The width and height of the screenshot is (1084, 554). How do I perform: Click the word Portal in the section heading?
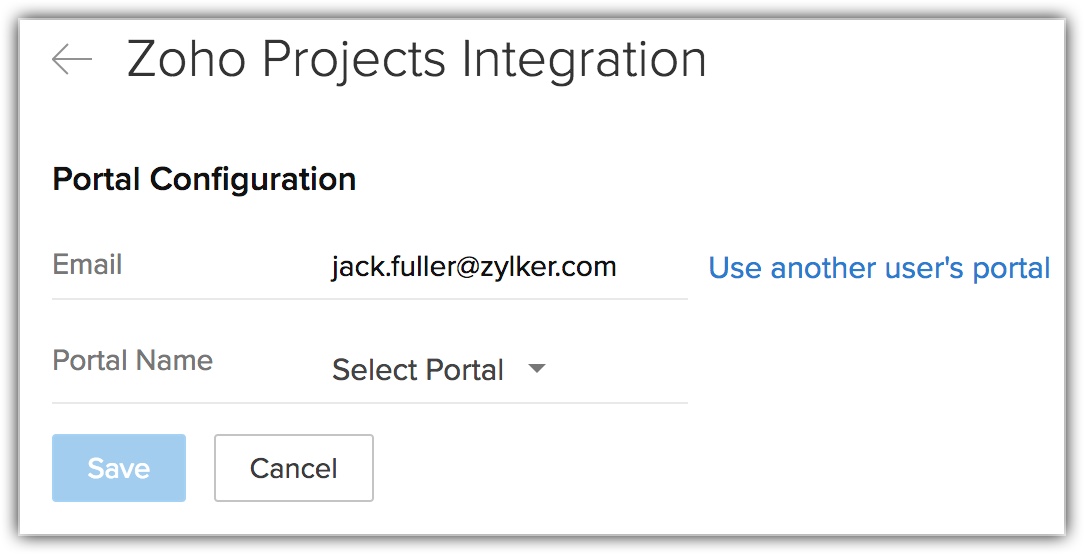97,180
